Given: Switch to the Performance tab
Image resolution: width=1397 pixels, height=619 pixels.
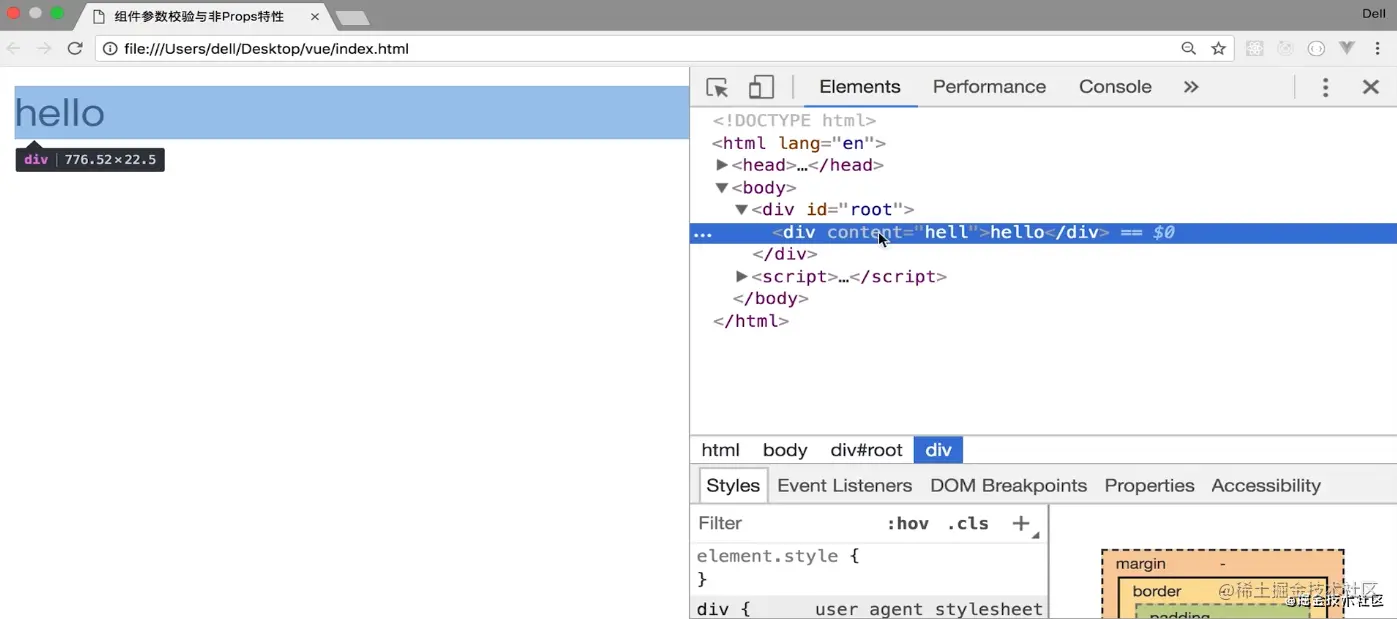Looking at the screenshot, I should [989, 87].
